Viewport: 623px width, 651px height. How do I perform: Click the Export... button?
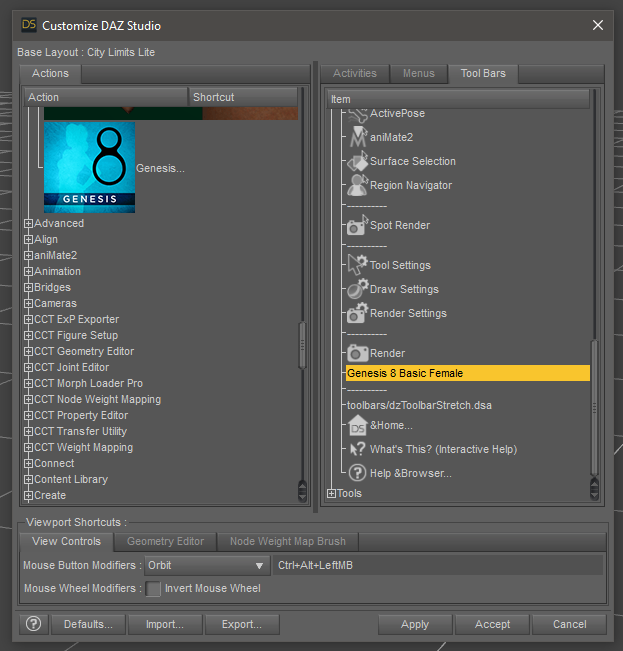pyautogui.click(x=242, y=624)
